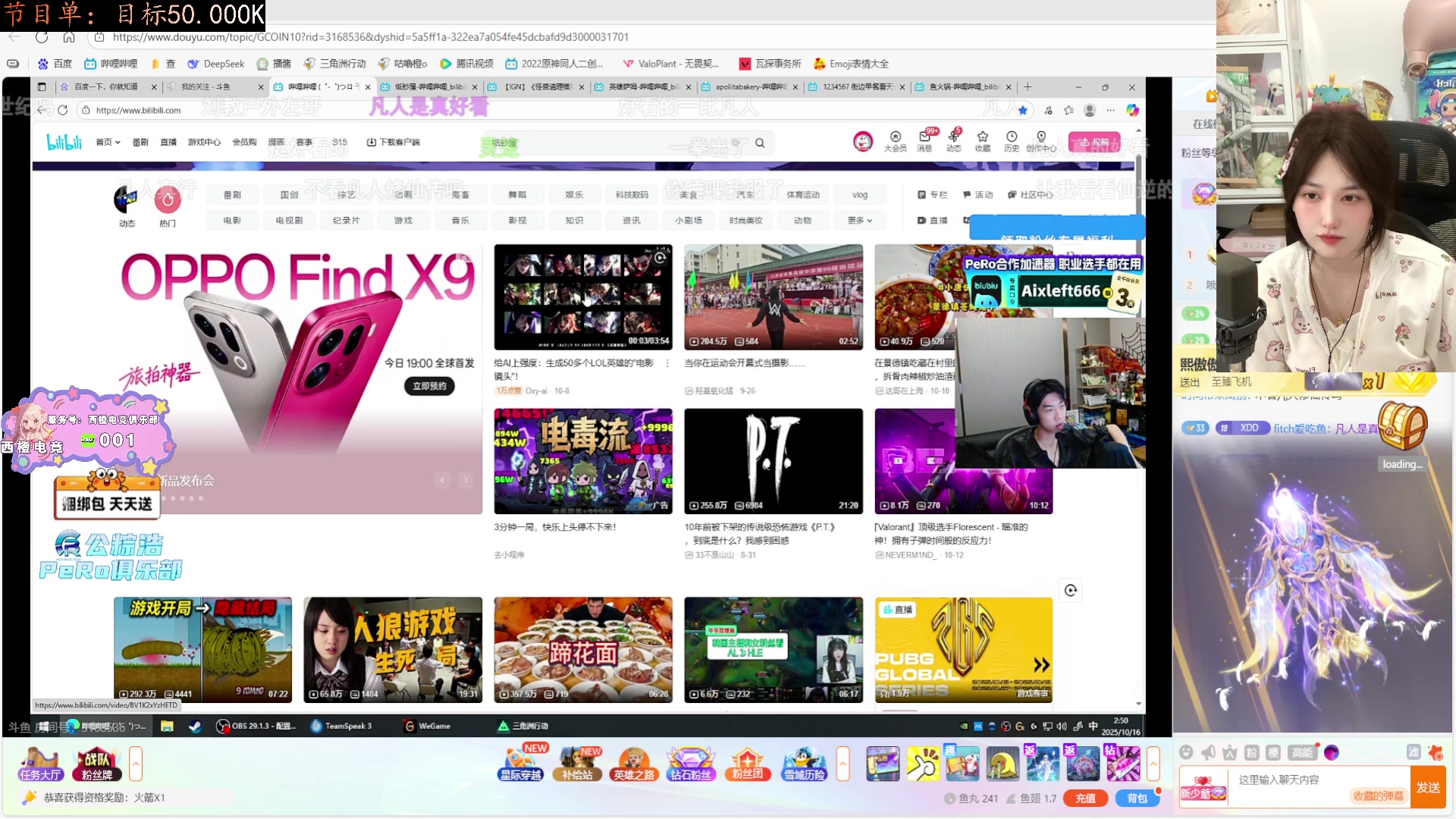Switch to the 我的关注 - 斗鱼 tab
The width and height of the screenshot is (1456, 819).
tap(206, 87)
